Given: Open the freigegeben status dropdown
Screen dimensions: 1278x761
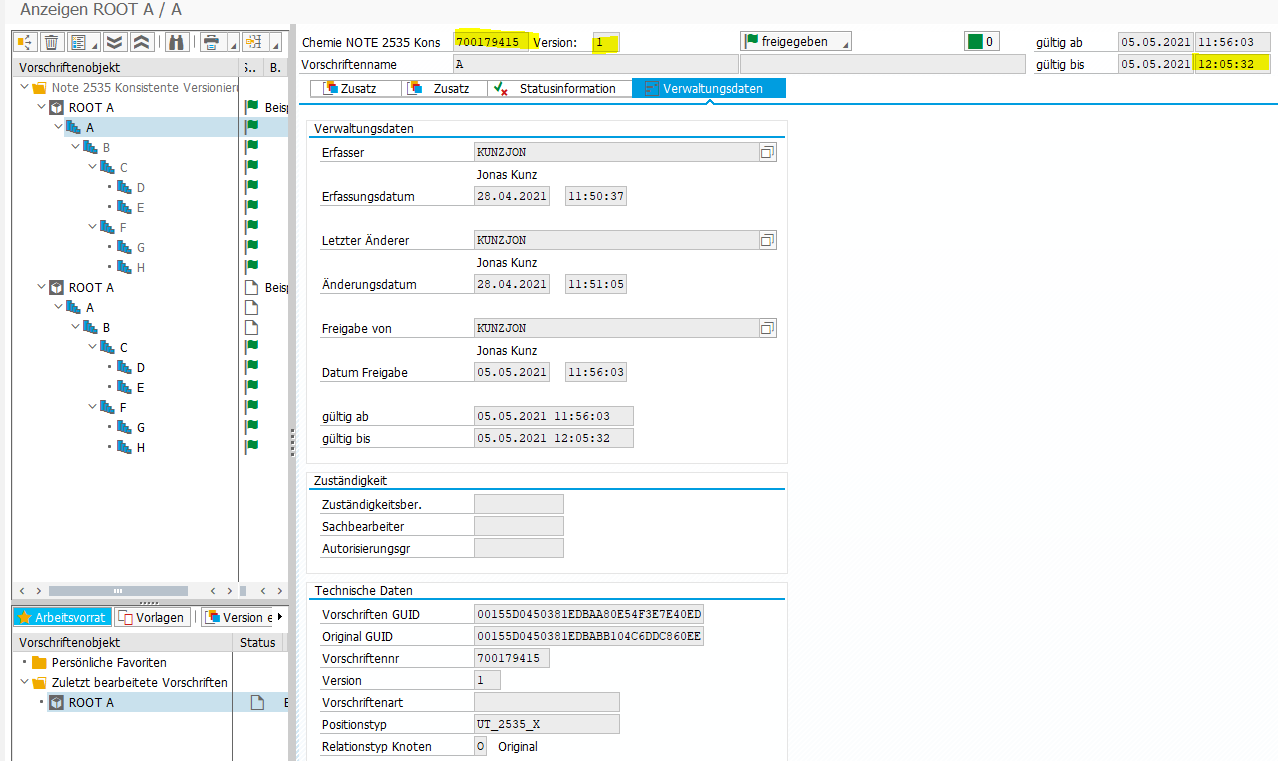Looking at the screenshot, I should click(x=795, y=42).
